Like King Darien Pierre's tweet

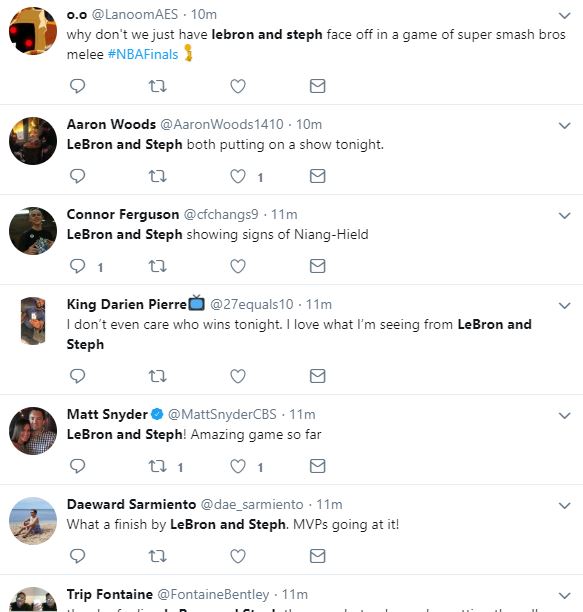tap(238, 376)
